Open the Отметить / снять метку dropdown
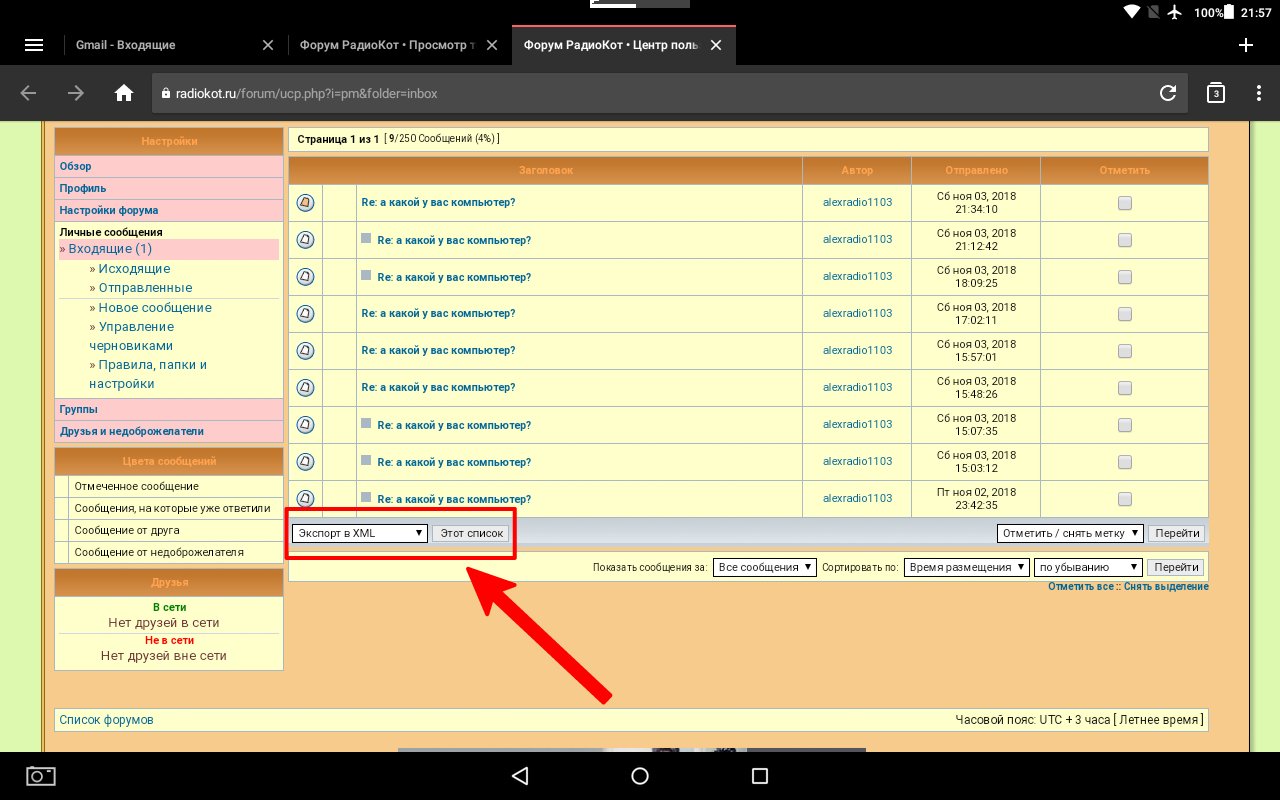 click(1070, 533)
